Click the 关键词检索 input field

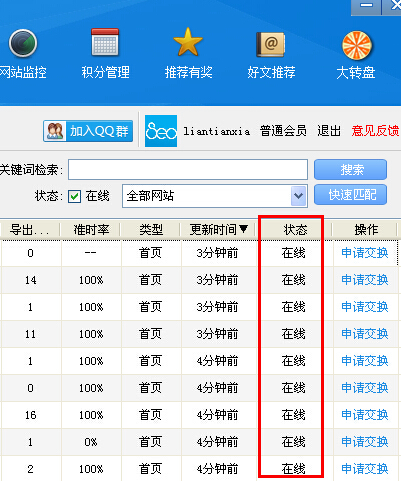pyautogui.click(x=188, y=170)
